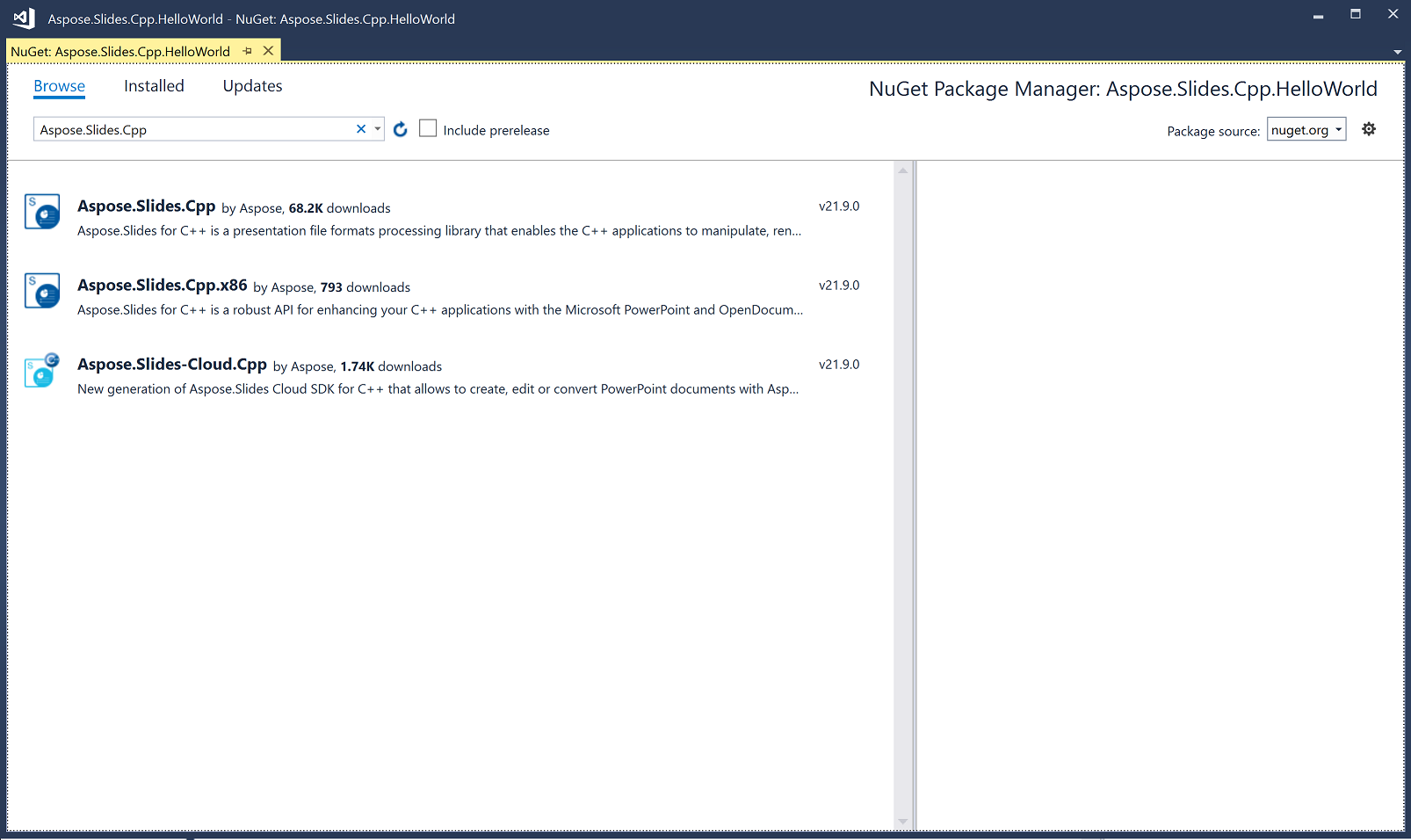The image size is (1411, 840).
Task: Click the NuGet Package Manager heading
Action: click(1123, 89)
